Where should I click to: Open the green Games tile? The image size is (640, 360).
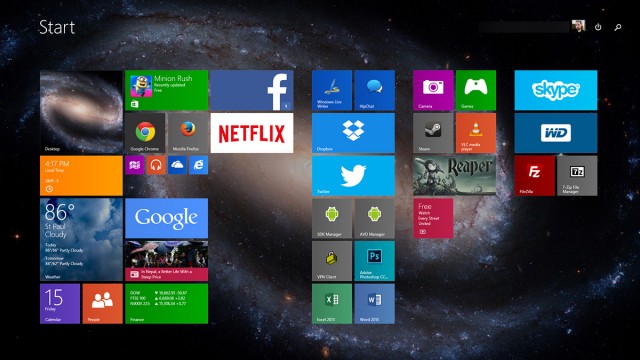click(476, 90)
